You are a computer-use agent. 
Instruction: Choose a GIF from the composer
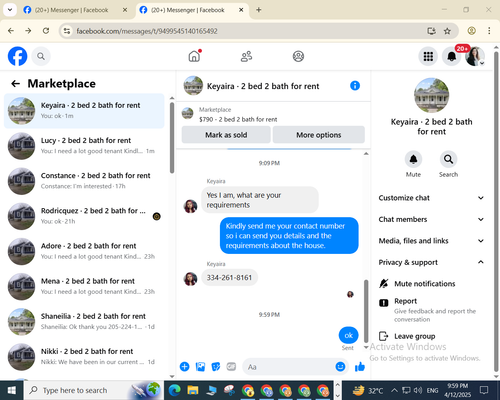coord(231,367)
